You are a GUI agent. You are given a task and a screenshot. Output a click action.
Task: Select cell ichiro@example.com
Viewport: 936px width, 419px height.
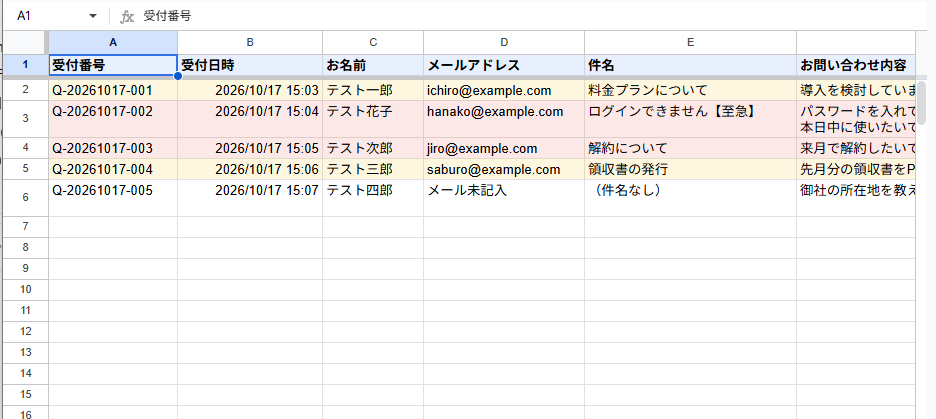504,90
